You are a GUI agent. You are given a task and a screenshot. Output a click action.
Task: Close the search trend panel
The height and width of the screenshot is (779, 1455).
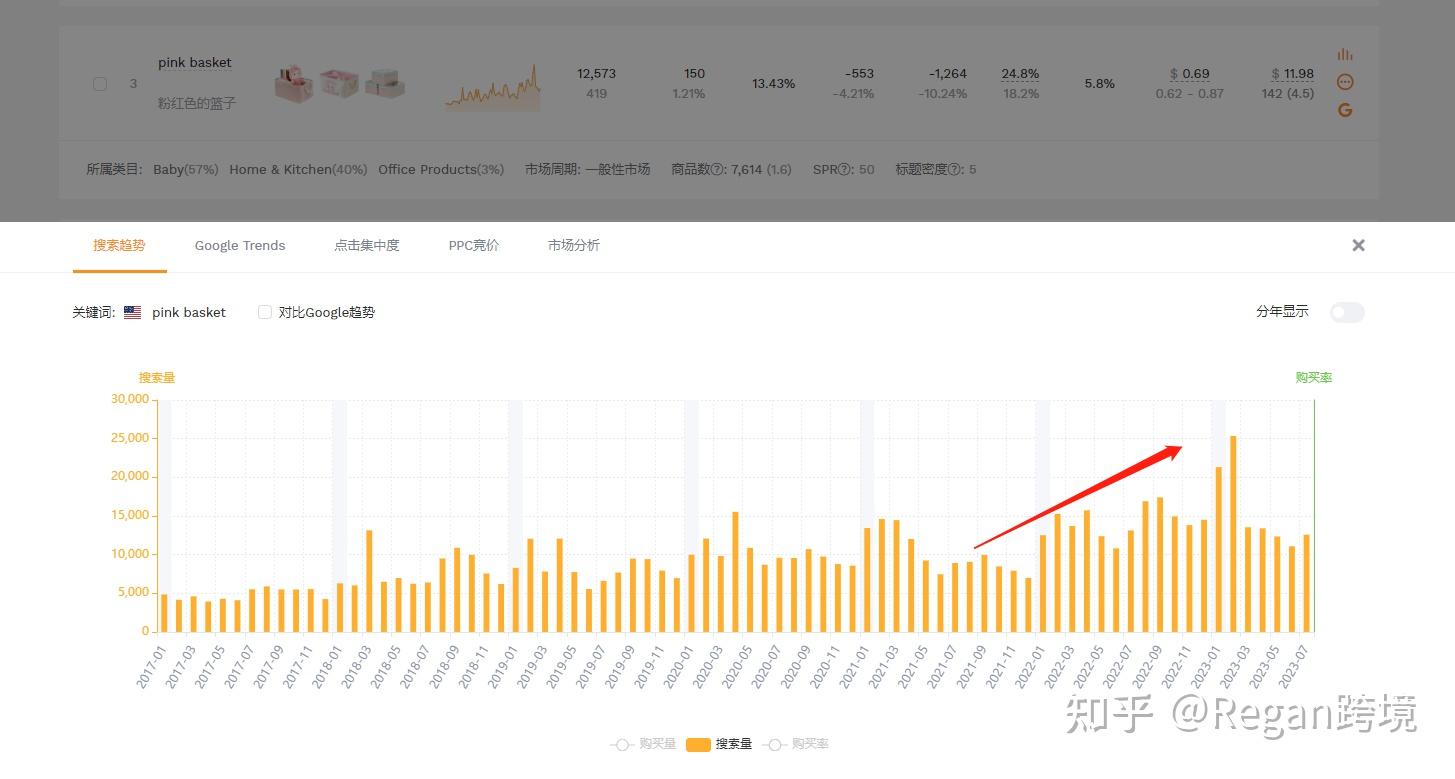1358,245
